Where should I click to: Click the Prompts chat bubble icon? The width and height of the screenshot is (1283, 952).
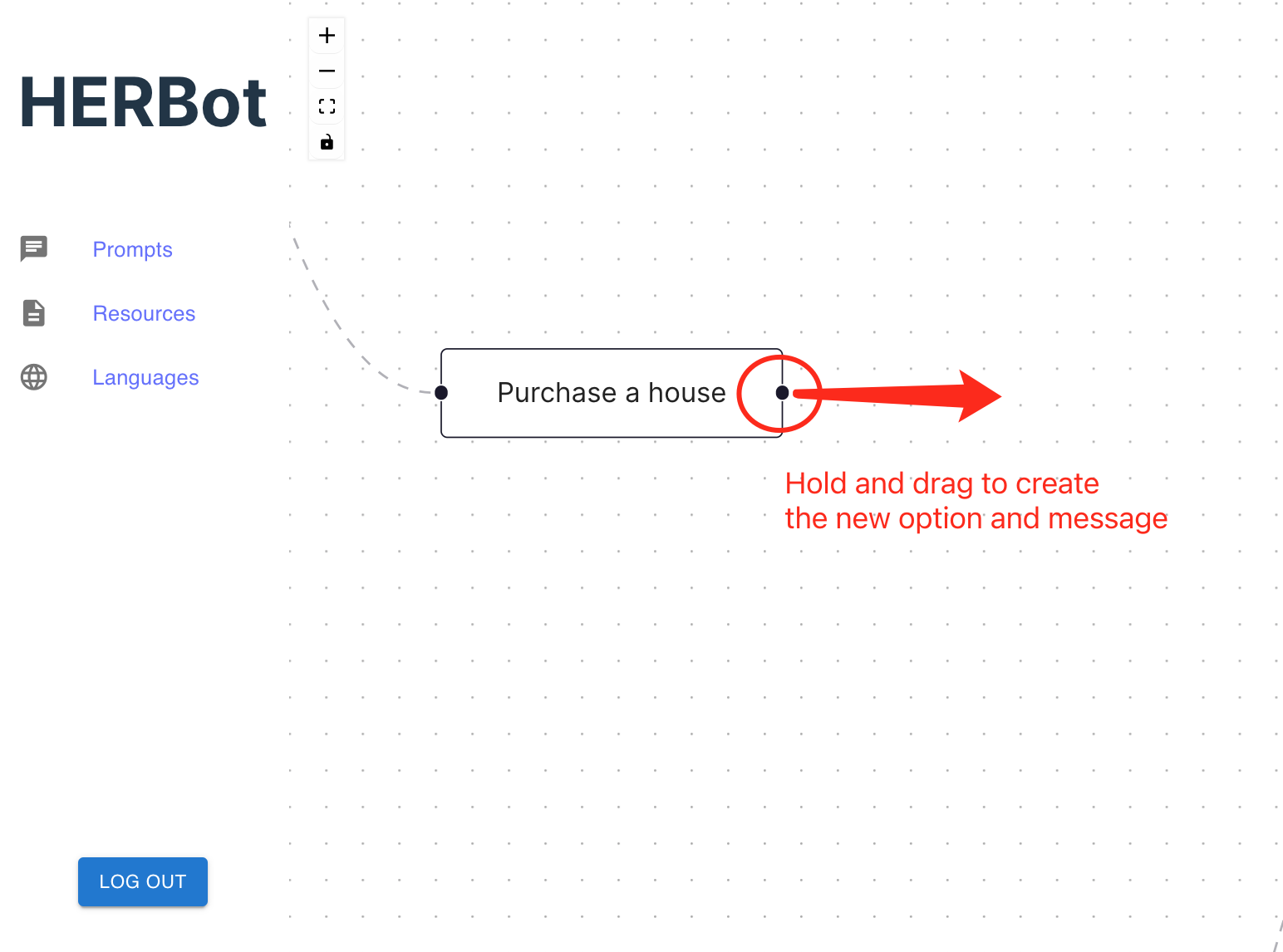[x=34, y=248]
